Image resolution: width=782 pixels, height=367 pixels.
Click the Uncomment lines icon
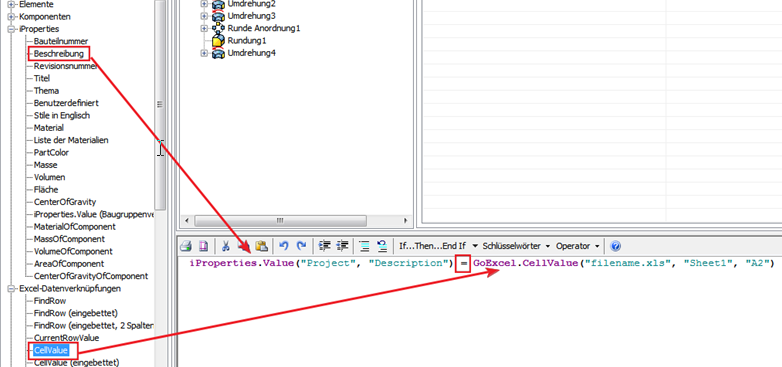(x=382, y=246)
